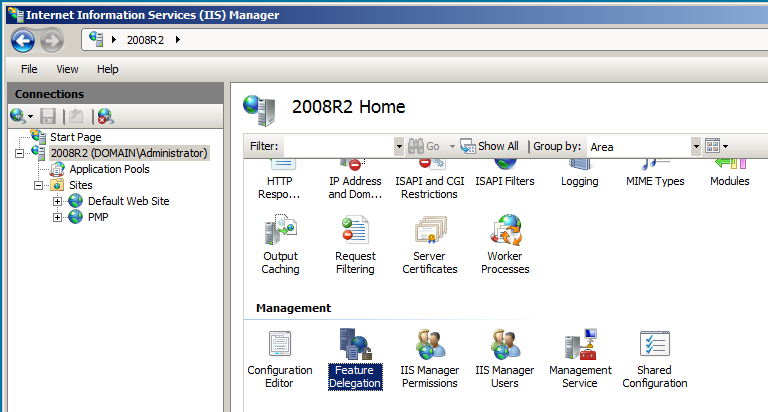Open the Filter dropdown arrow
768x412 pixels.
click(x=399, y=146)
